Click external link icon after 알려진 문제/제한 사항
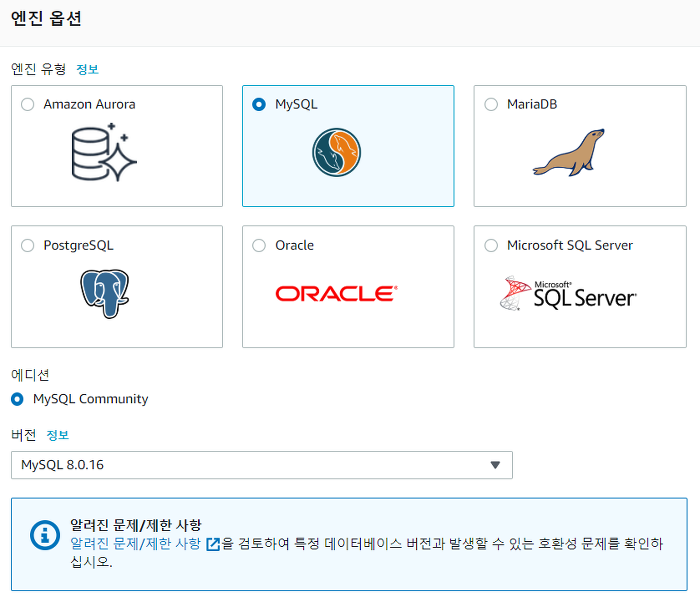The height and width of the screenshot is (597, 700). 213,544
